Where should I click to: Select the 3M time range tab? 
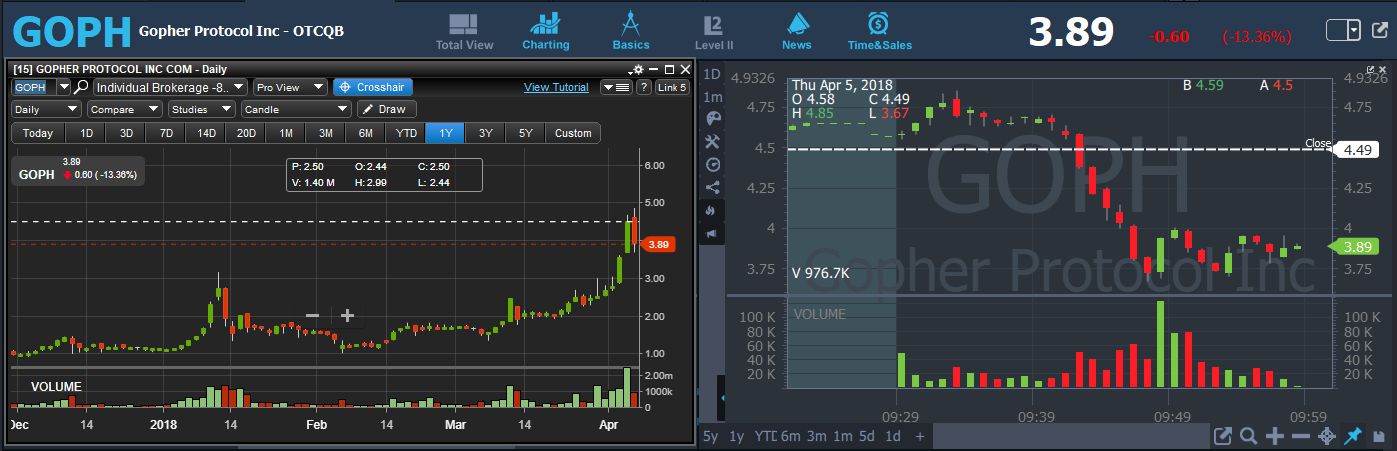coord(325,133)
